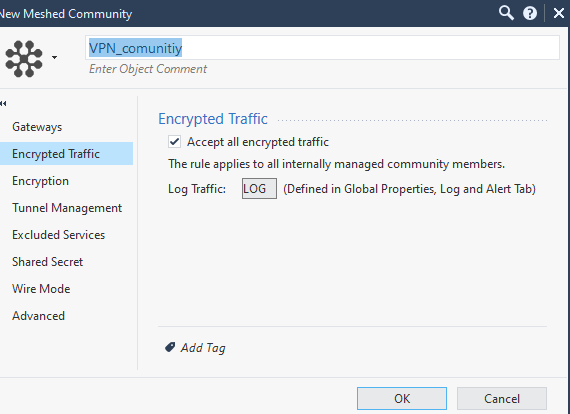The width and height of the screenshot is (570, 414).
Task: Open Tunnel Management section
Action: click(x=67, y=208)
